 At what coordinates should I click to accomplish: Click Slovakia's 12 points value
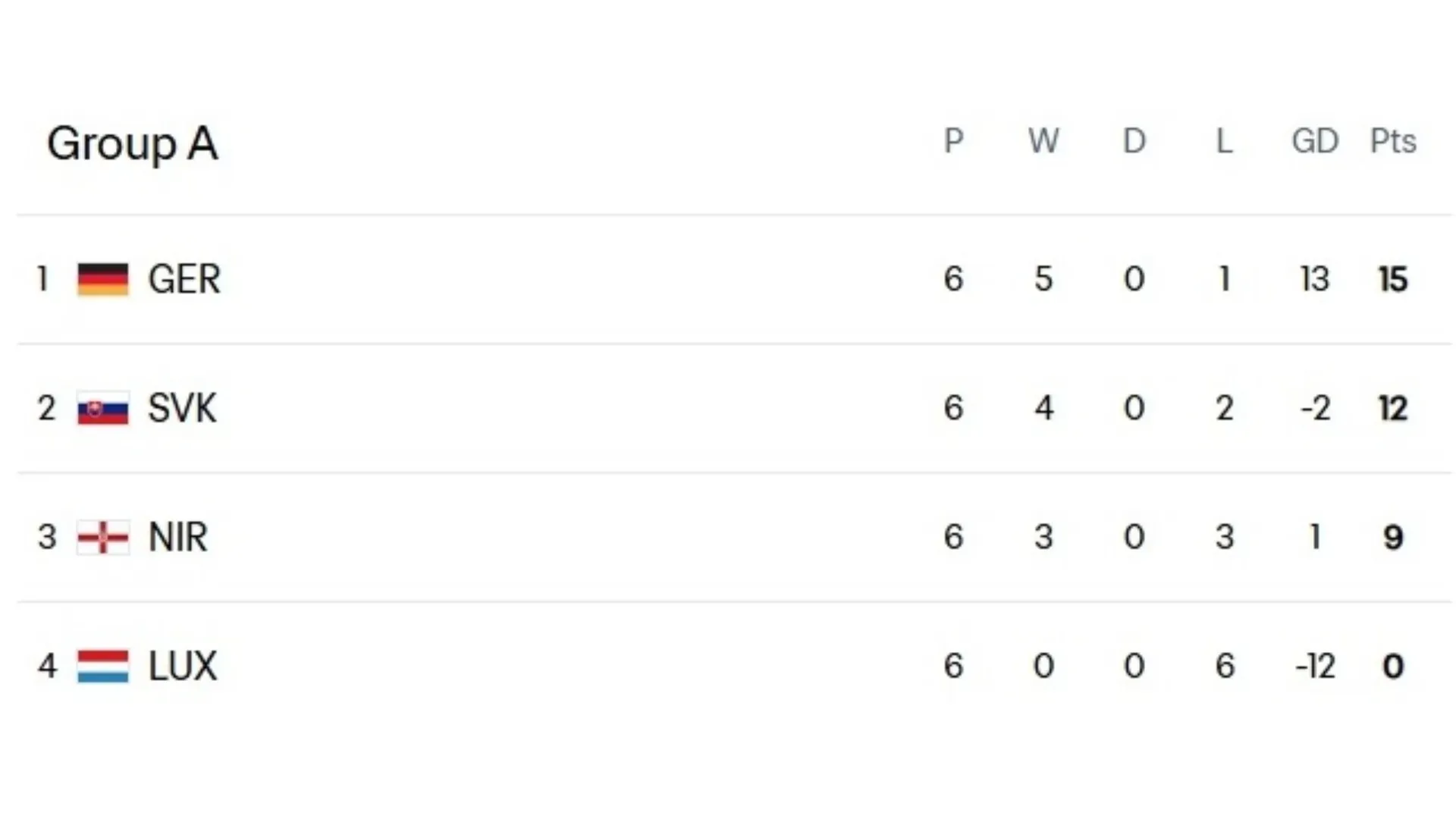point(1393,409)
